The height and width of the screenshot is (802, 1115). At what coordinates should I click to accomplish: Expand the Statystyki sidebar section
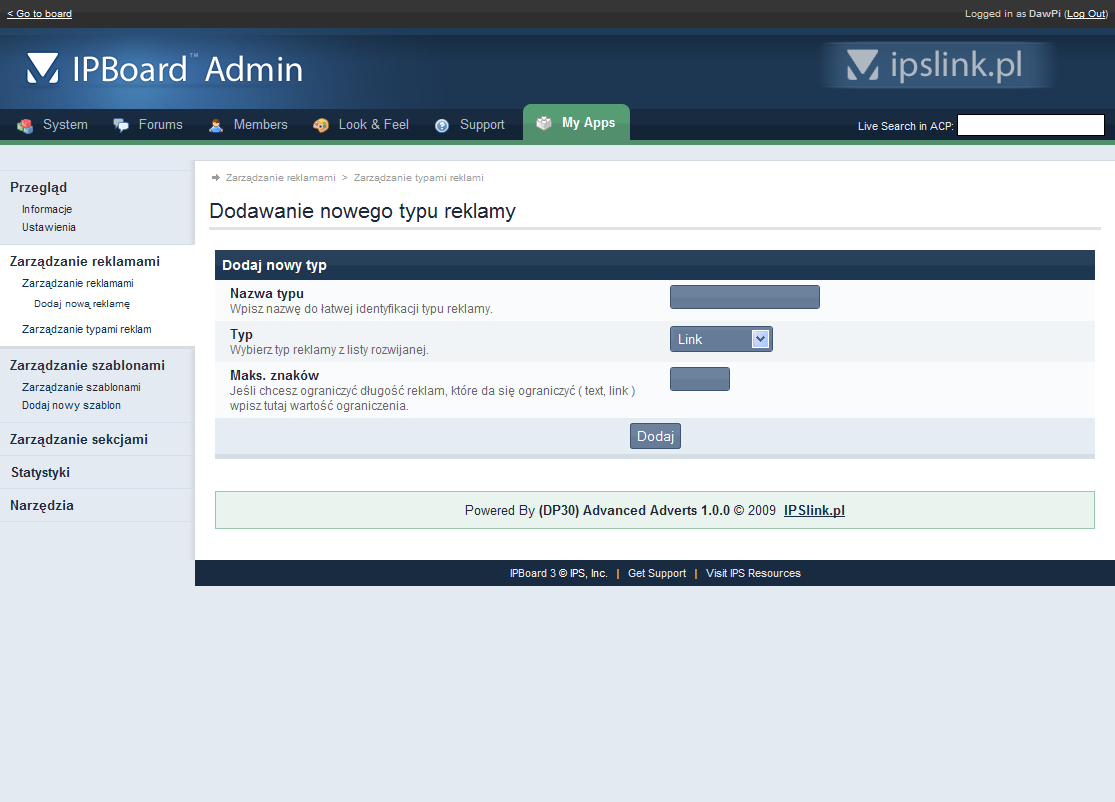(x=40, y=472)
